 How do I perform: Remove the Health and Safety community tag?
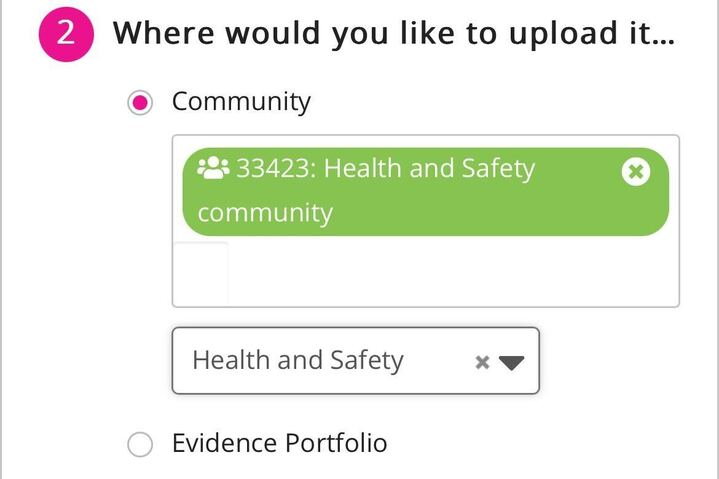pos(635,172)
